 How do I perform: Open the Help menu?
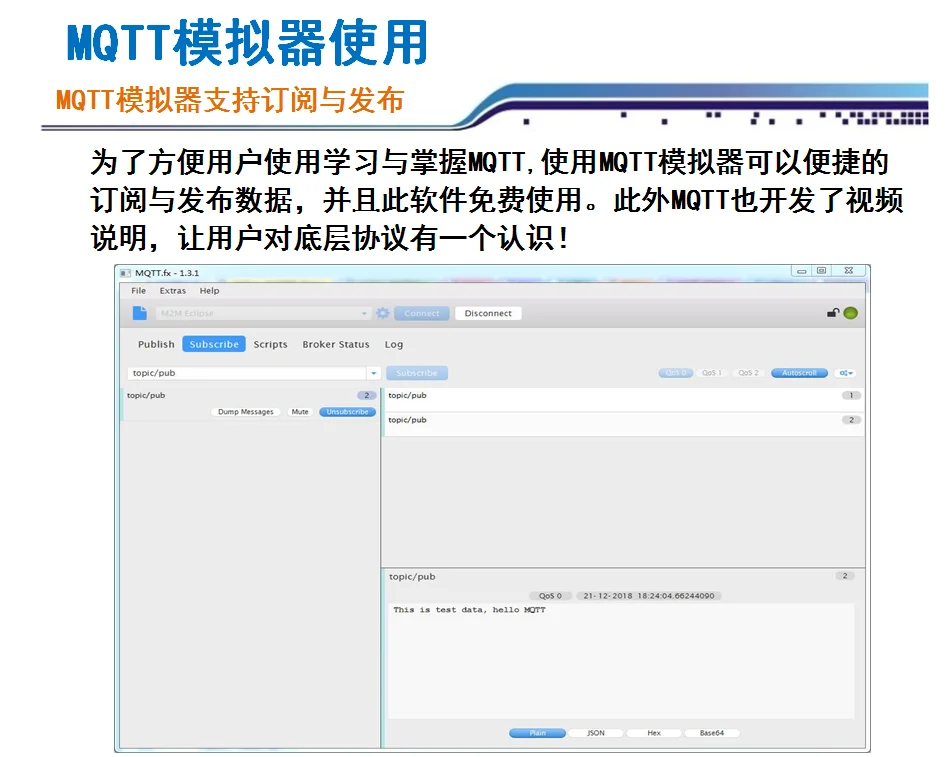click(210, 291)
